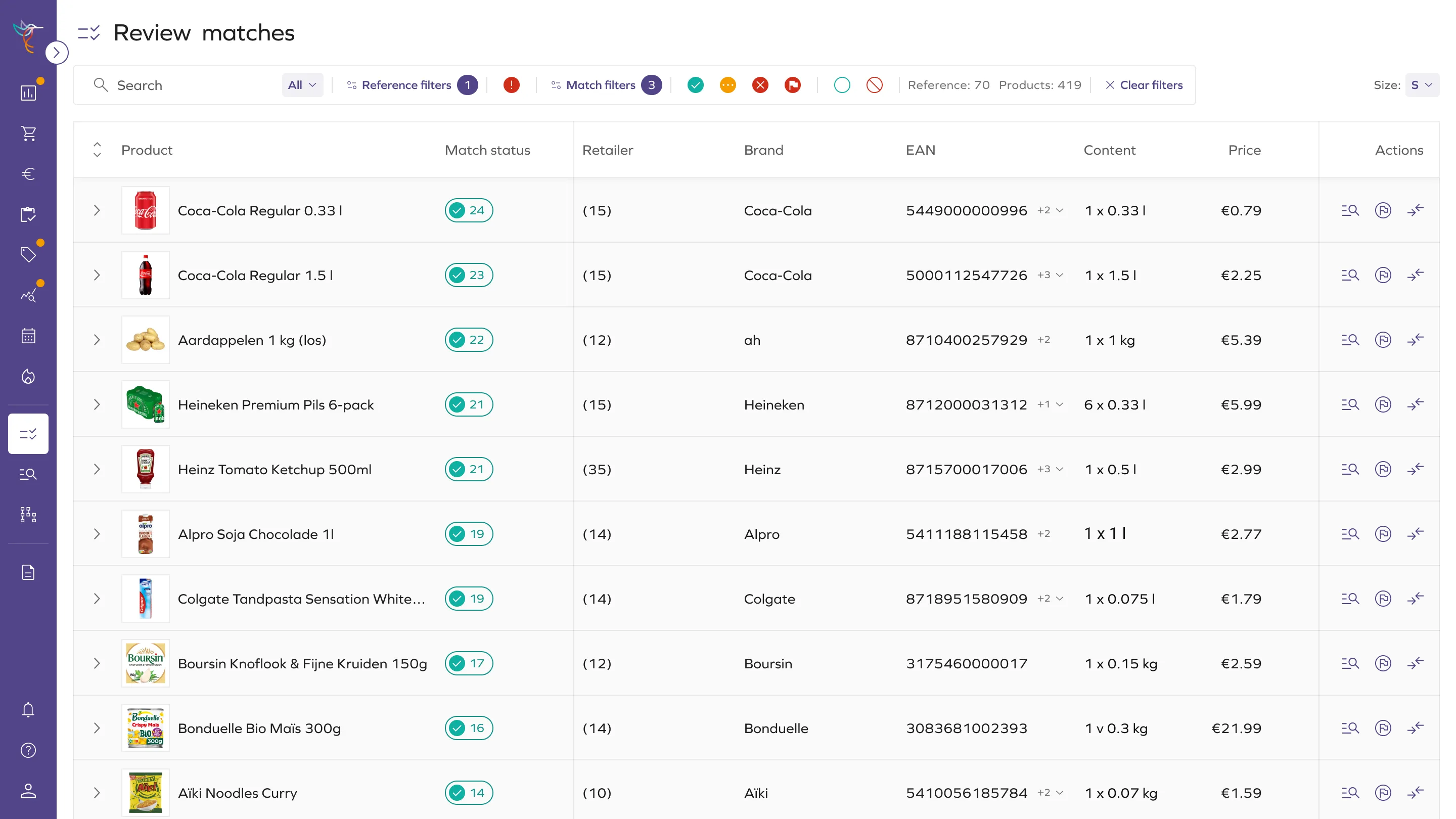Image resolution: width=1456 pixels, height=819 pixels.
Task: Flag the Heineken Premium Pils 6-pack row
Action: click(x=1383, y=404)
